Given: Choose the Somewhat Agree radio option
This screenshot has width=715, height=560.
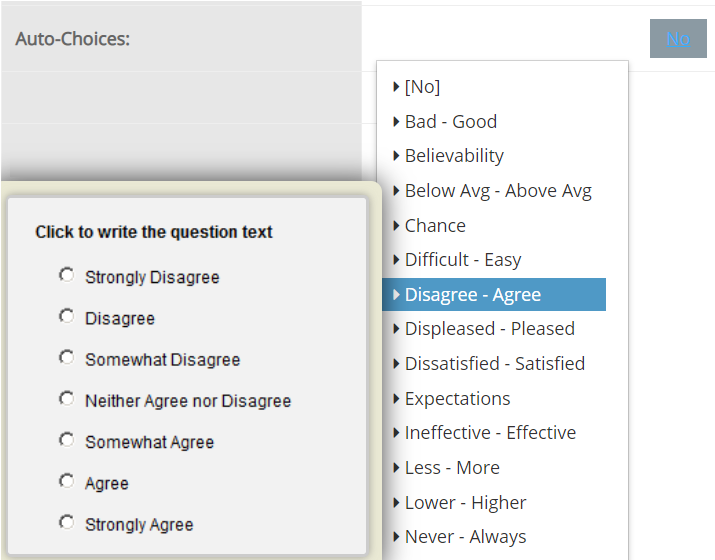Looking at the screenshot, I should (67, 440).
